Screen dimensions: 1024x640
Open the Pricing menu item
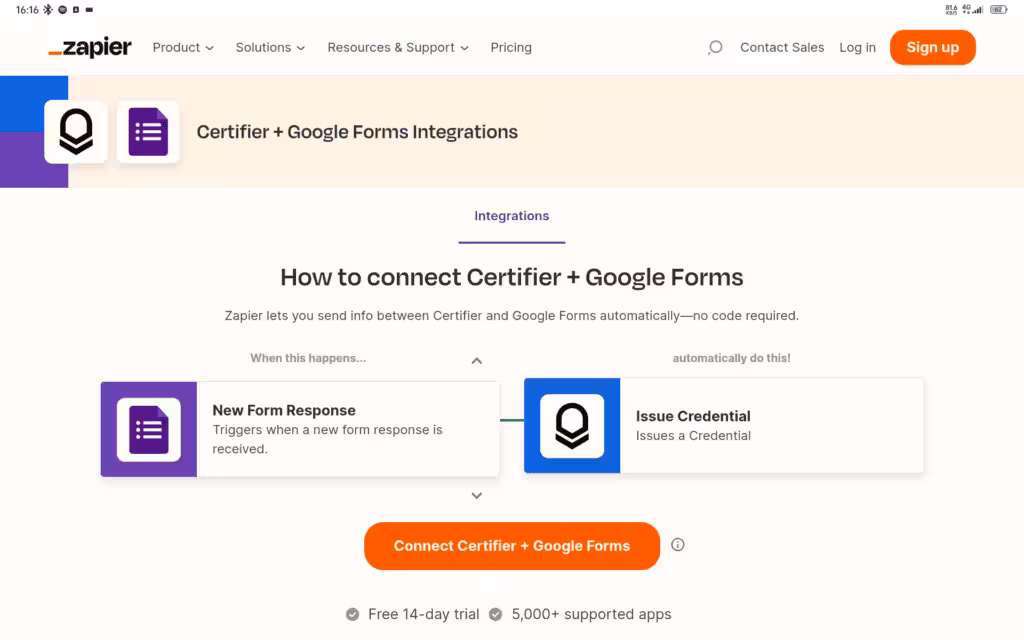(511, 47)
